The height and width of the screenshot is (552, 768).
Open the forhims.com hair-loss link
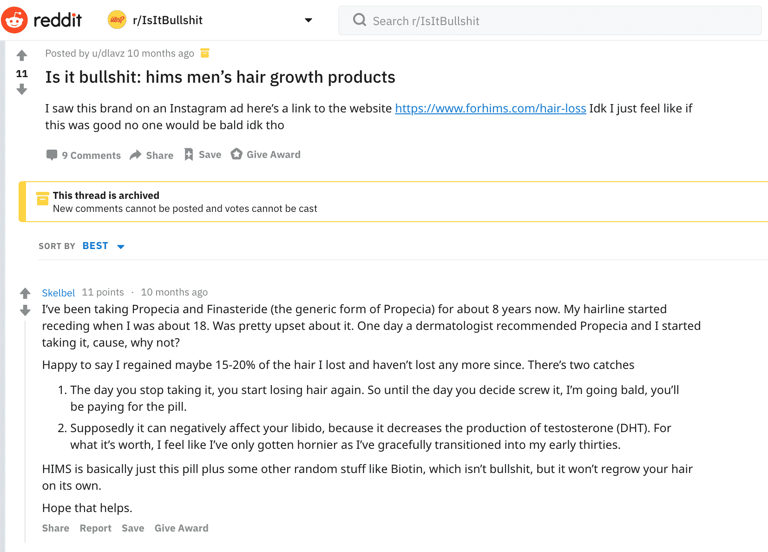pos(490,108)
